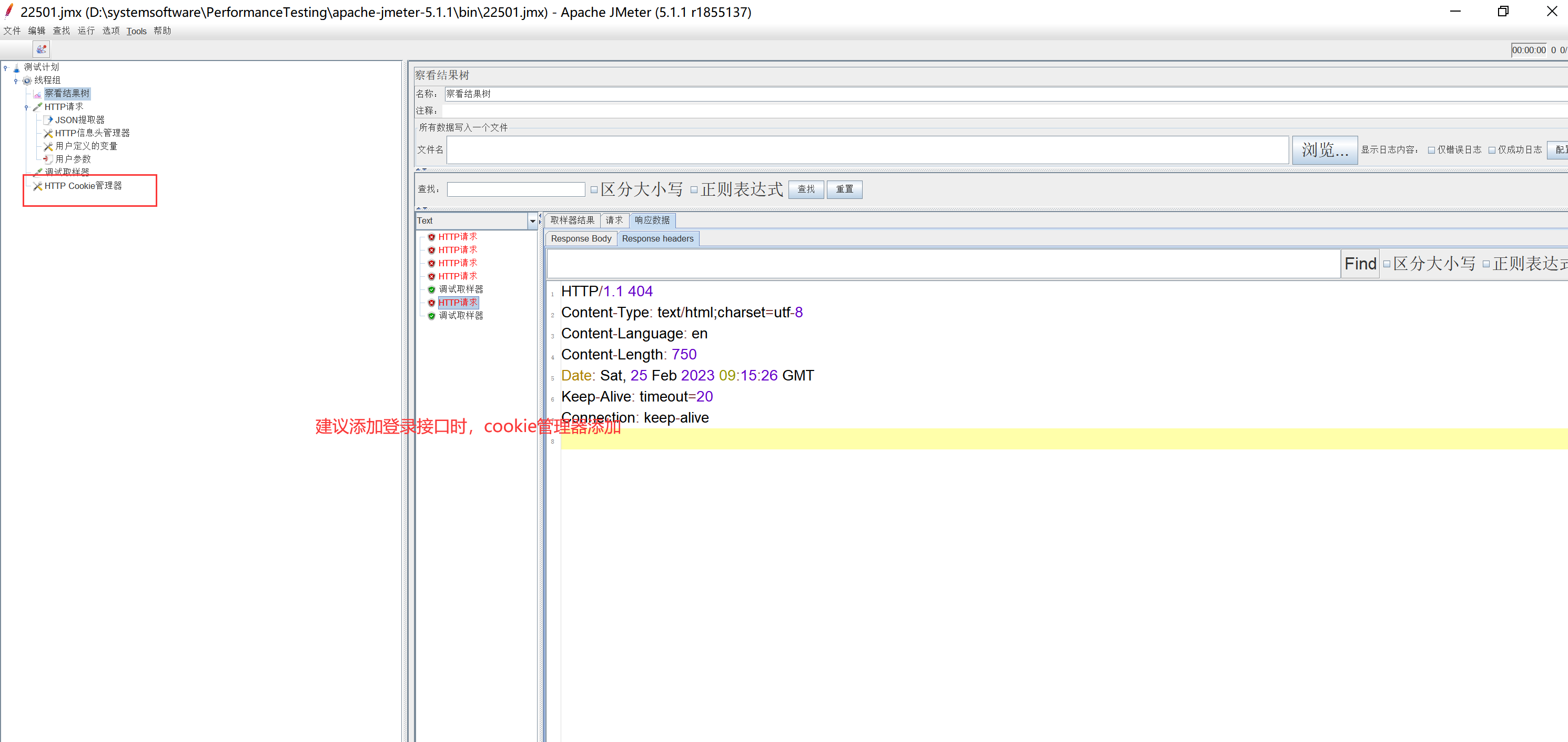Enable the 仅错误日志 checkbox
1568x742 pixels.
(x=1431, y=151)
